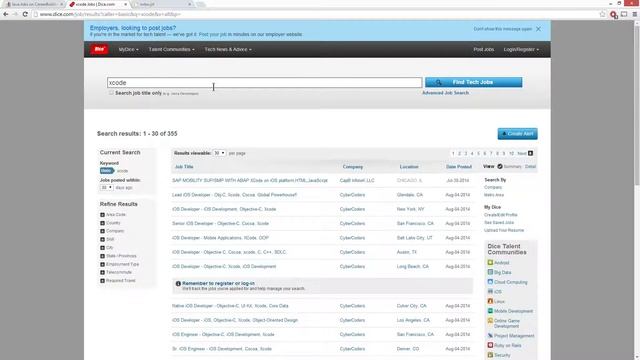Click the magnifier icon on Find Tech Jobs
This screenshot has height=360, width=640.
438,82
